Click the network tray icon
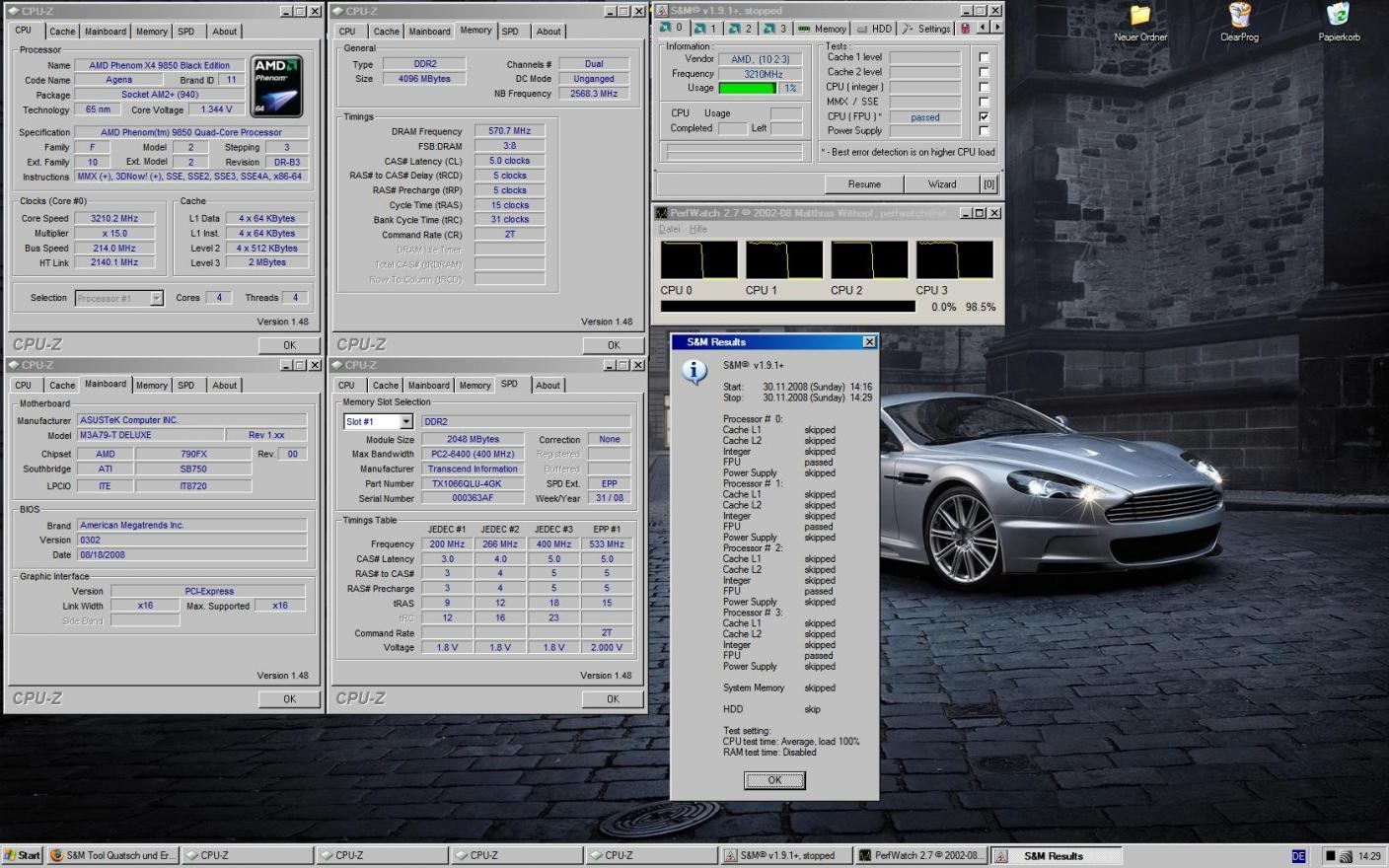This screenshot has width=1389, height=868. (1346, 856)
